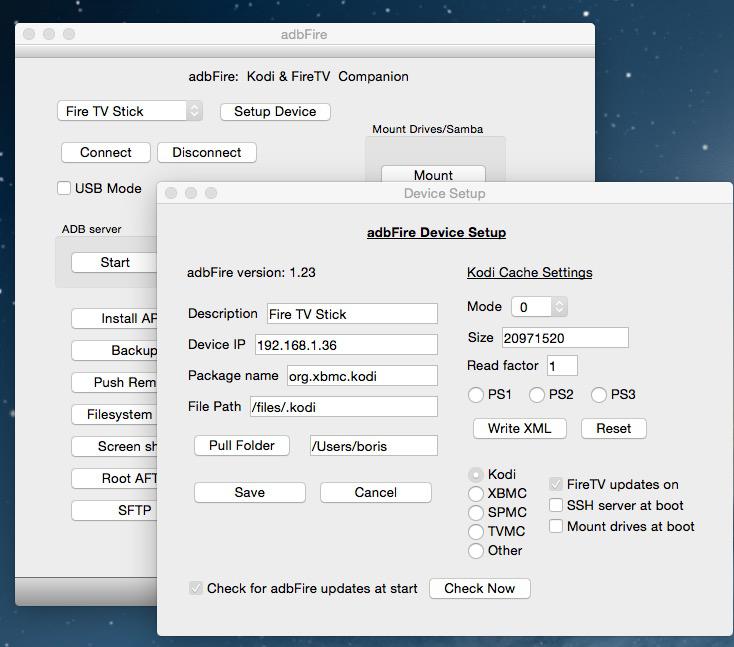Image resolution: width=734 pixels, height=647 pixels.
Task: Toggle SSH server at boot checkbox
Action: [556, 505]
